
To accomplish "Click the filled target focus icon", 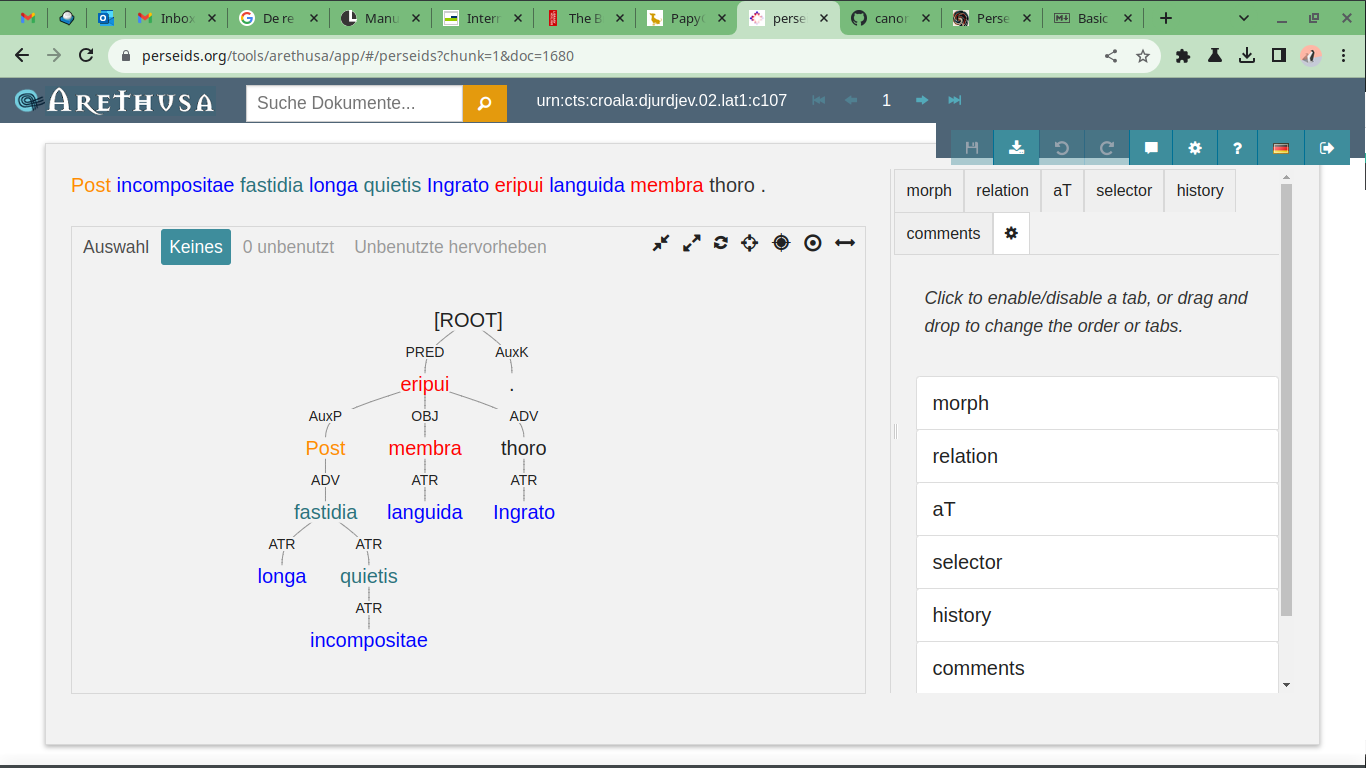I will click(782, 243).
